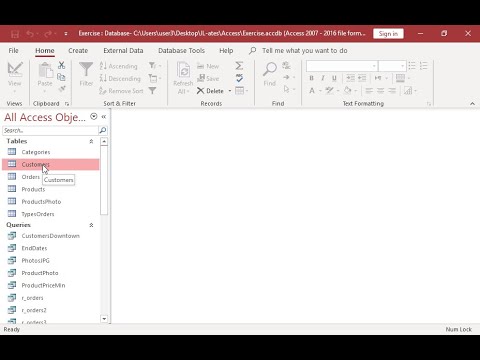Collapse the Queries group

coord(91,225)
